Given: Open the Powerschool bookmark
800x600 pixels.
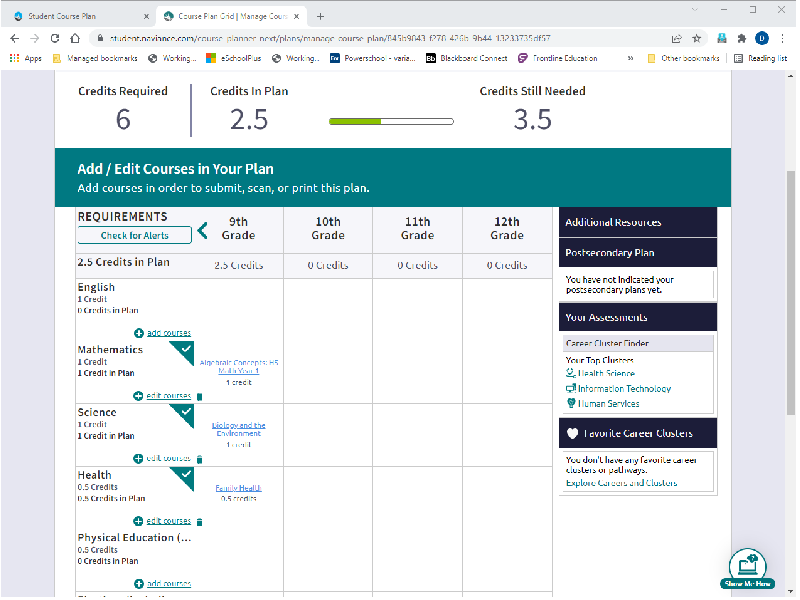Looking at the screenshot, I should coord(373,58).
